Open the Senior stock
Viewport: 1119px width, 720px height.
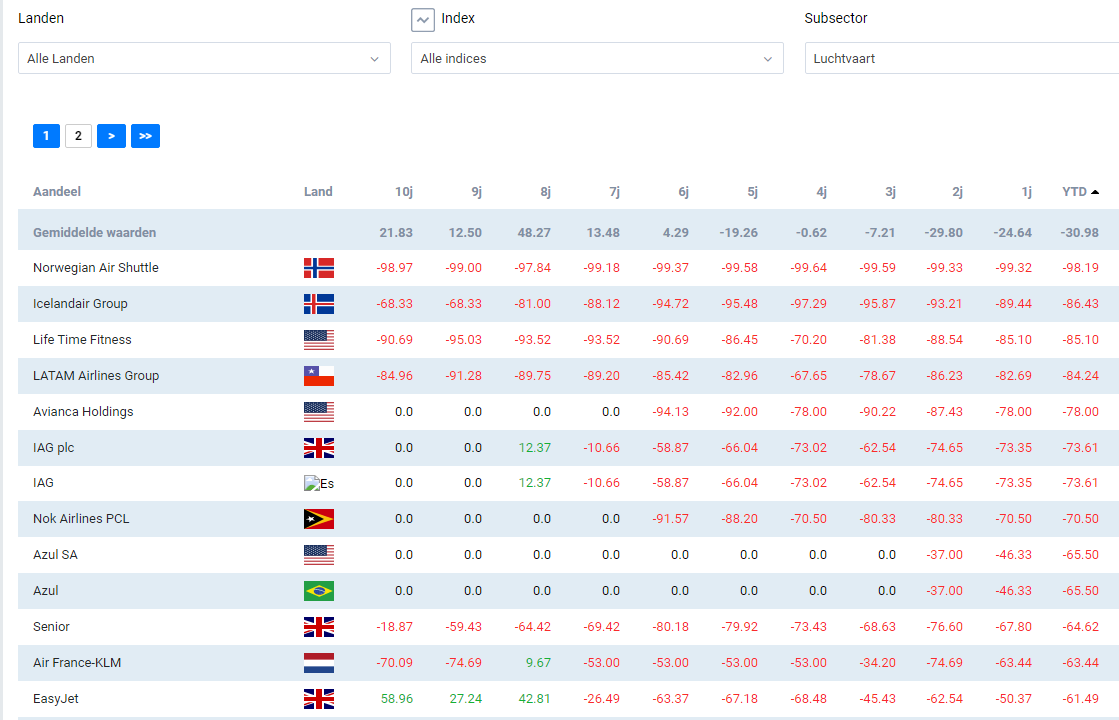point(51,627)
